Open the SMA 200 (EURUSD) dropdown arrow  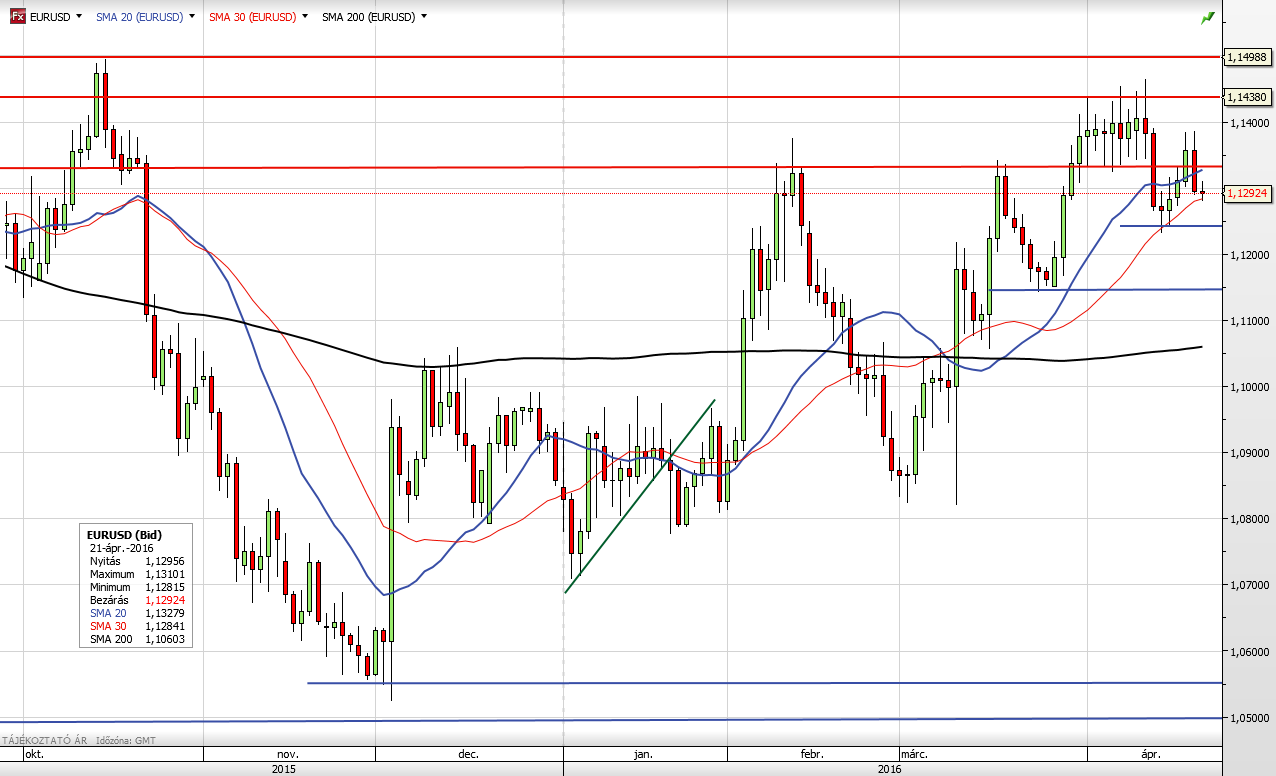pos(424,18)
